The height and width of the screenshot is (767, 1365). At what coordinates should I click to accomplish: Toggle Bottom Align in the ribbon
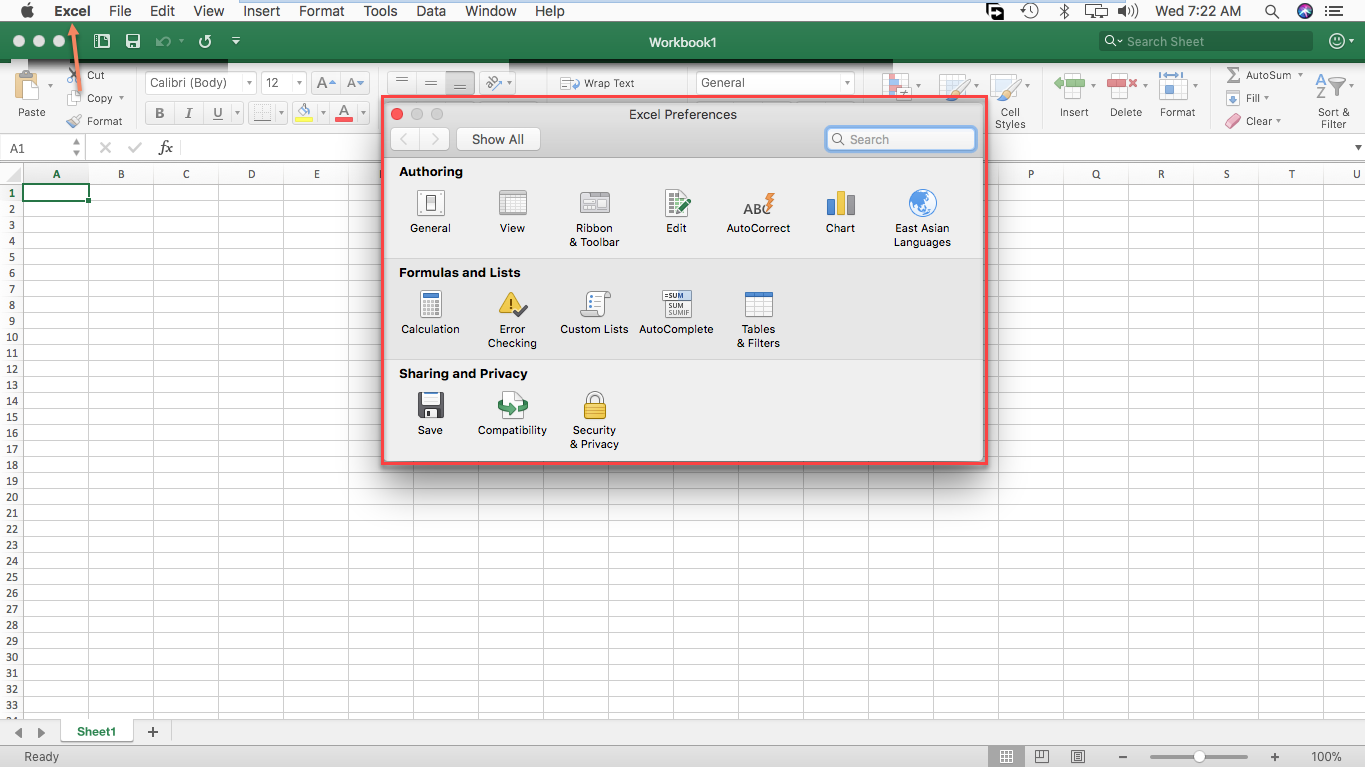pyautogui.click(x=460, y=83)
